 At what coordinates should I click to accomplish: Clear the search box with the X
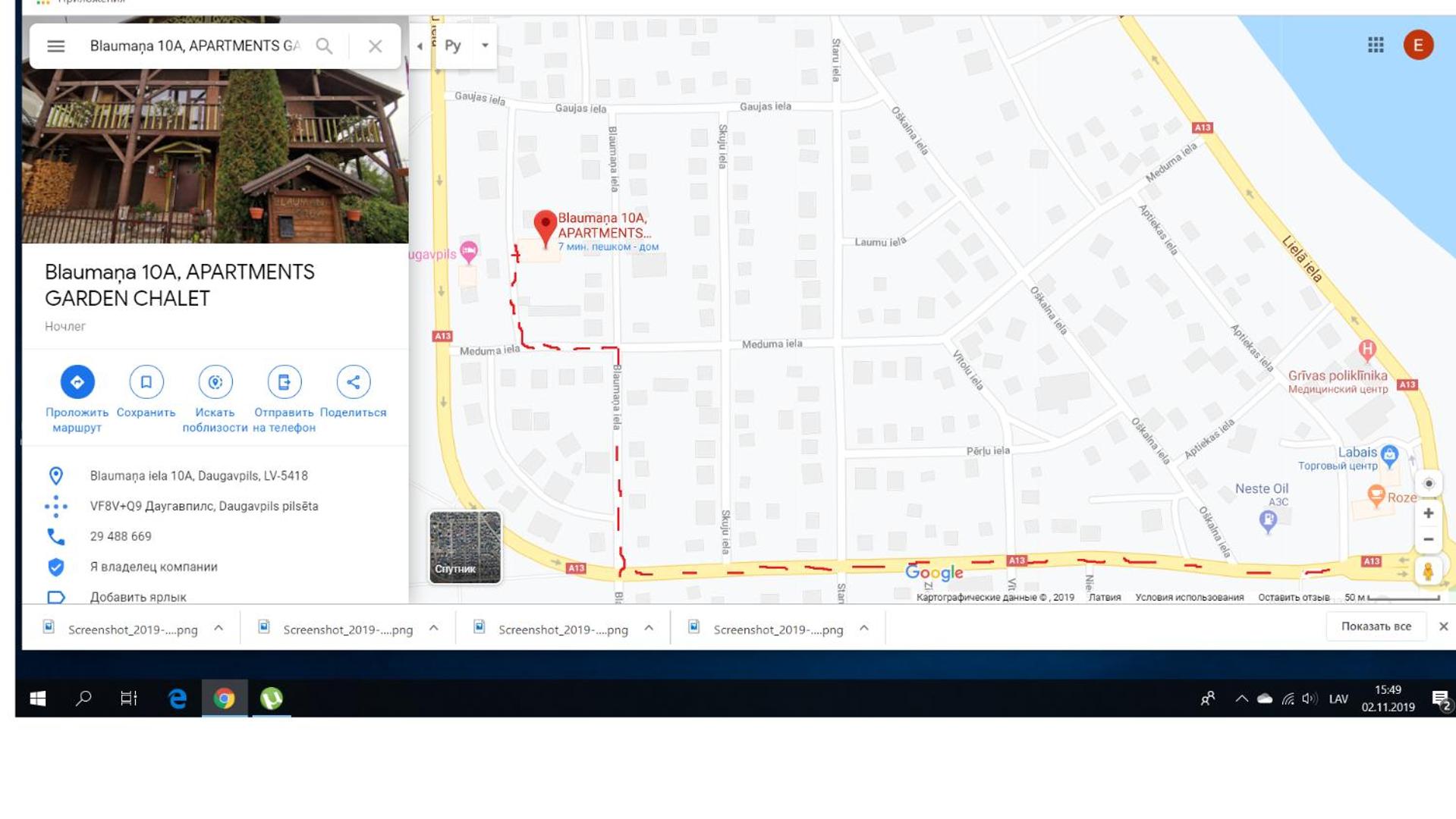[x=375, y=46]
